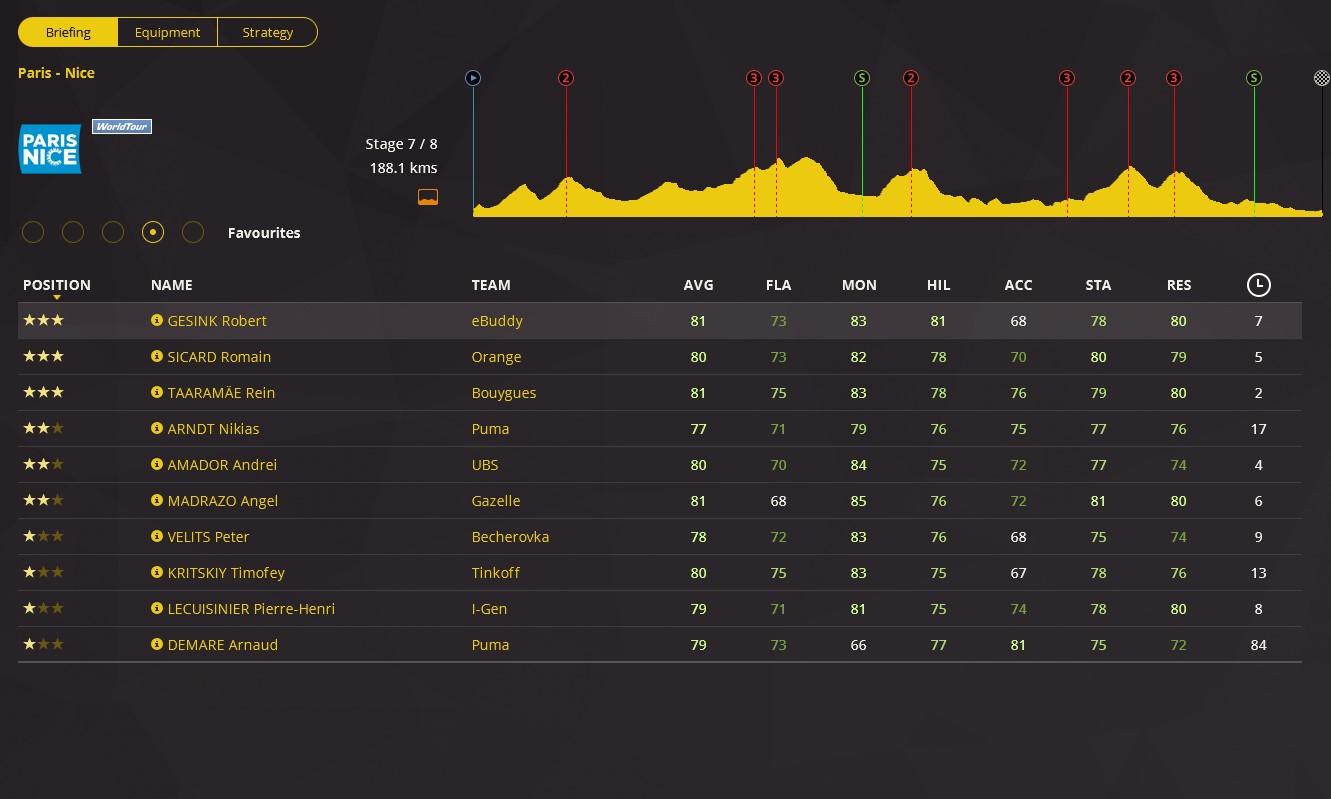The width and height of the screenshot is (1331, 799).
Task: Open rider MADRAZO Angel
Action: [x=223, y=501]
